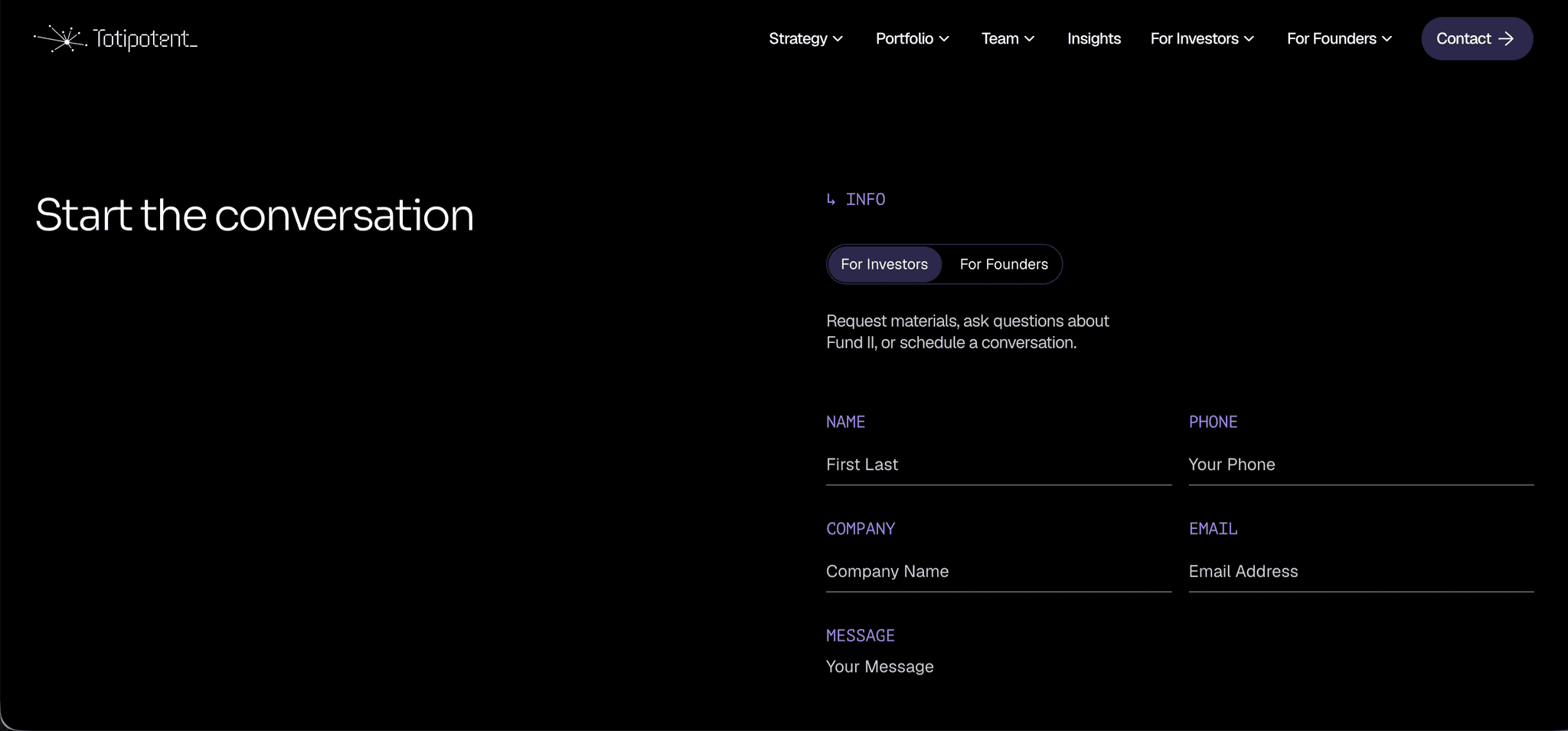1568x731 pixels.
Task: Click the Totipotent wordmark in header
Action: [x=145, y=38]
